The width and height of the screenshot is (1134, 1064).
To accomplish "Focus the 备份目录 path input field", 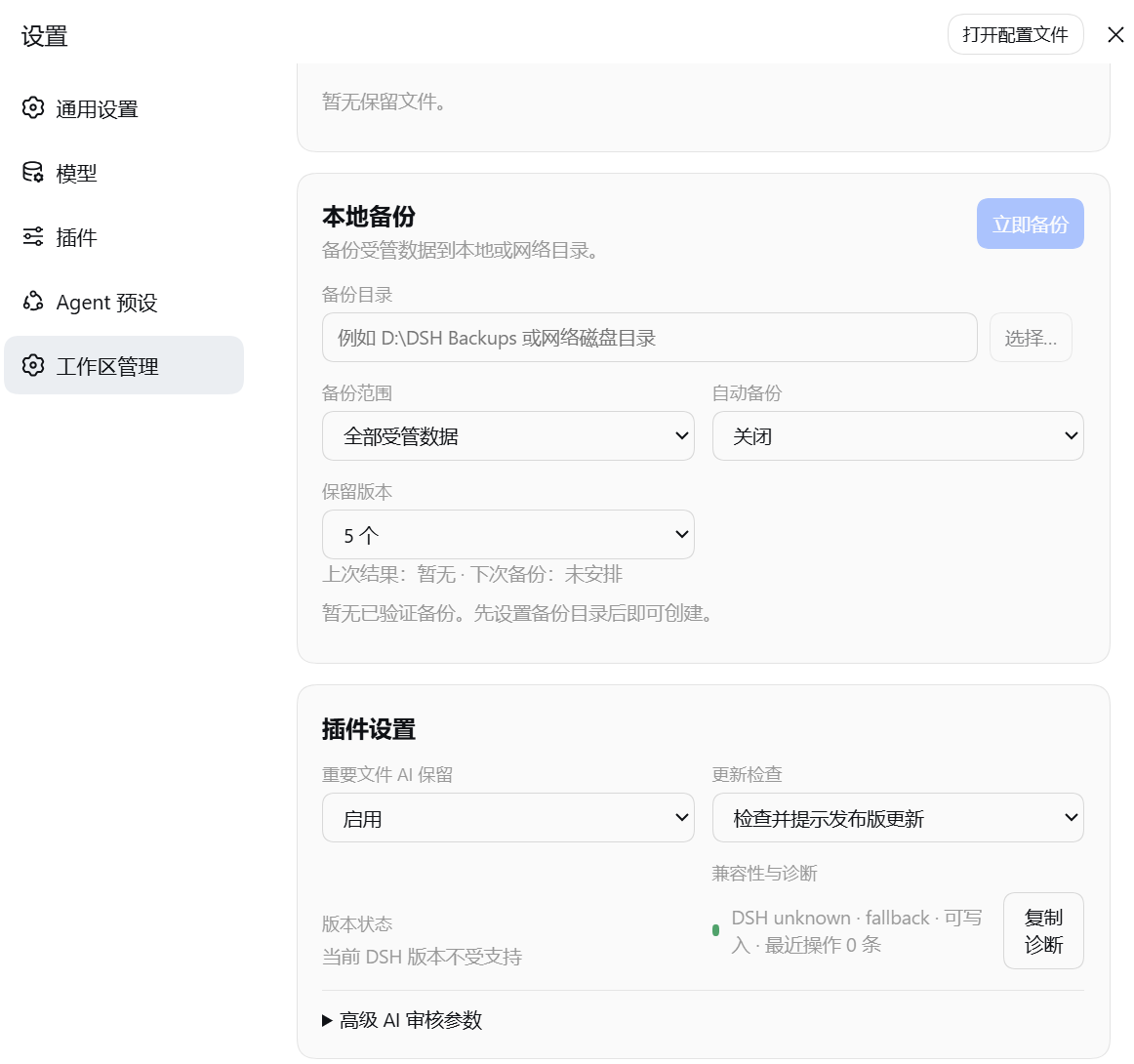I will click(649, 338).
